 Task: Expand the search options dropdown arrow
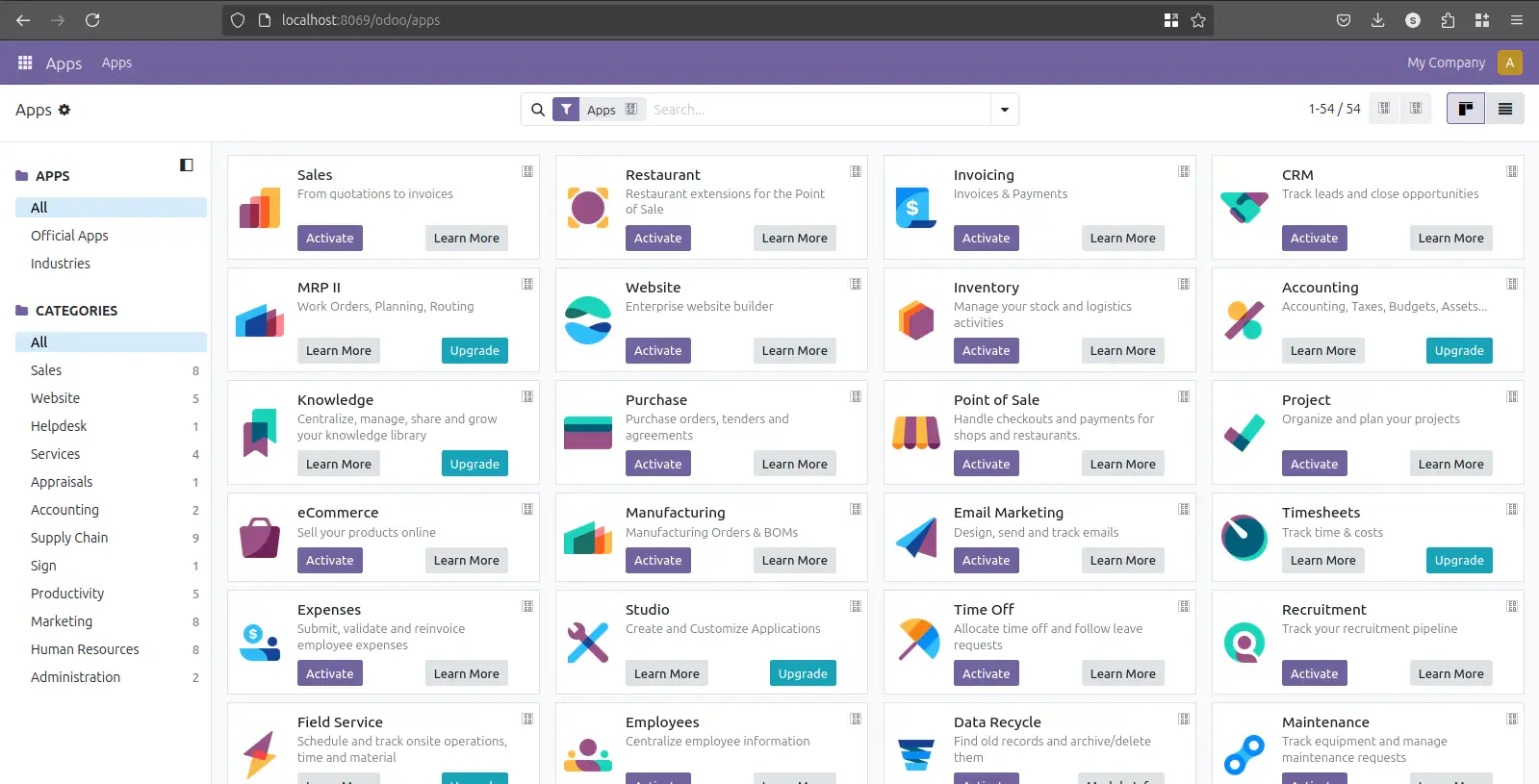point(1005,110)
